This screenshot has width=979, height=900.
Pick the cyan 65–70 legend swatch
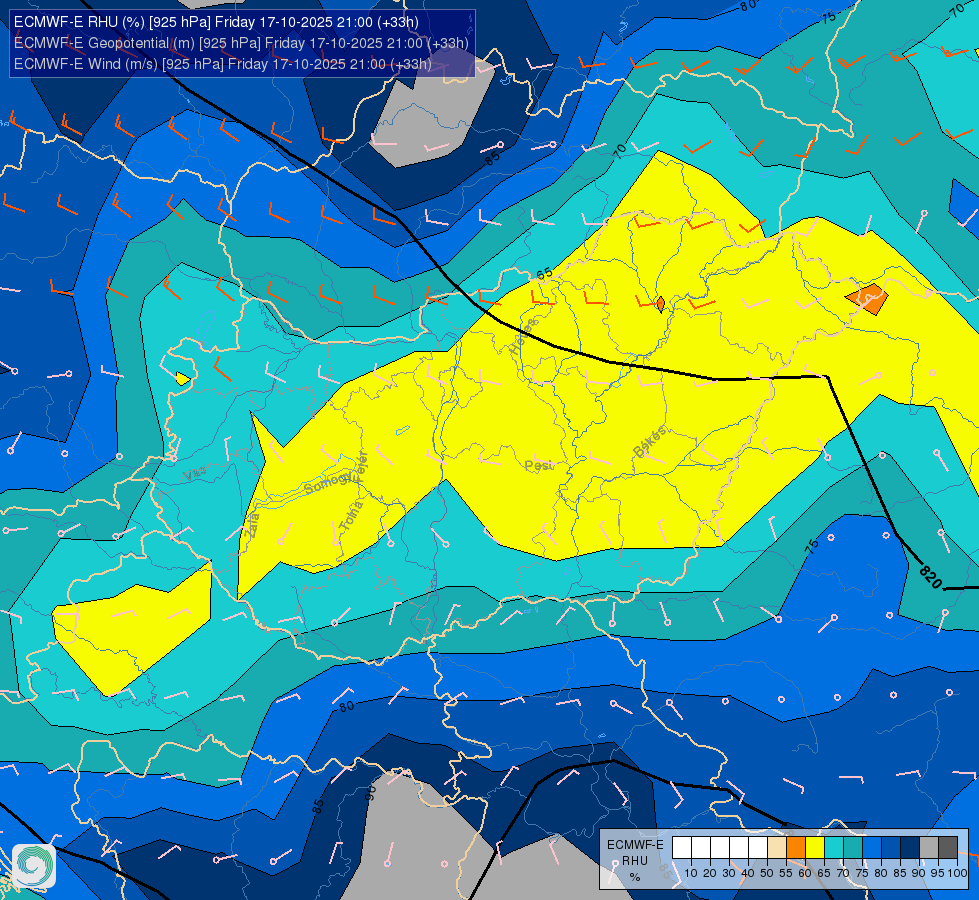834,847
